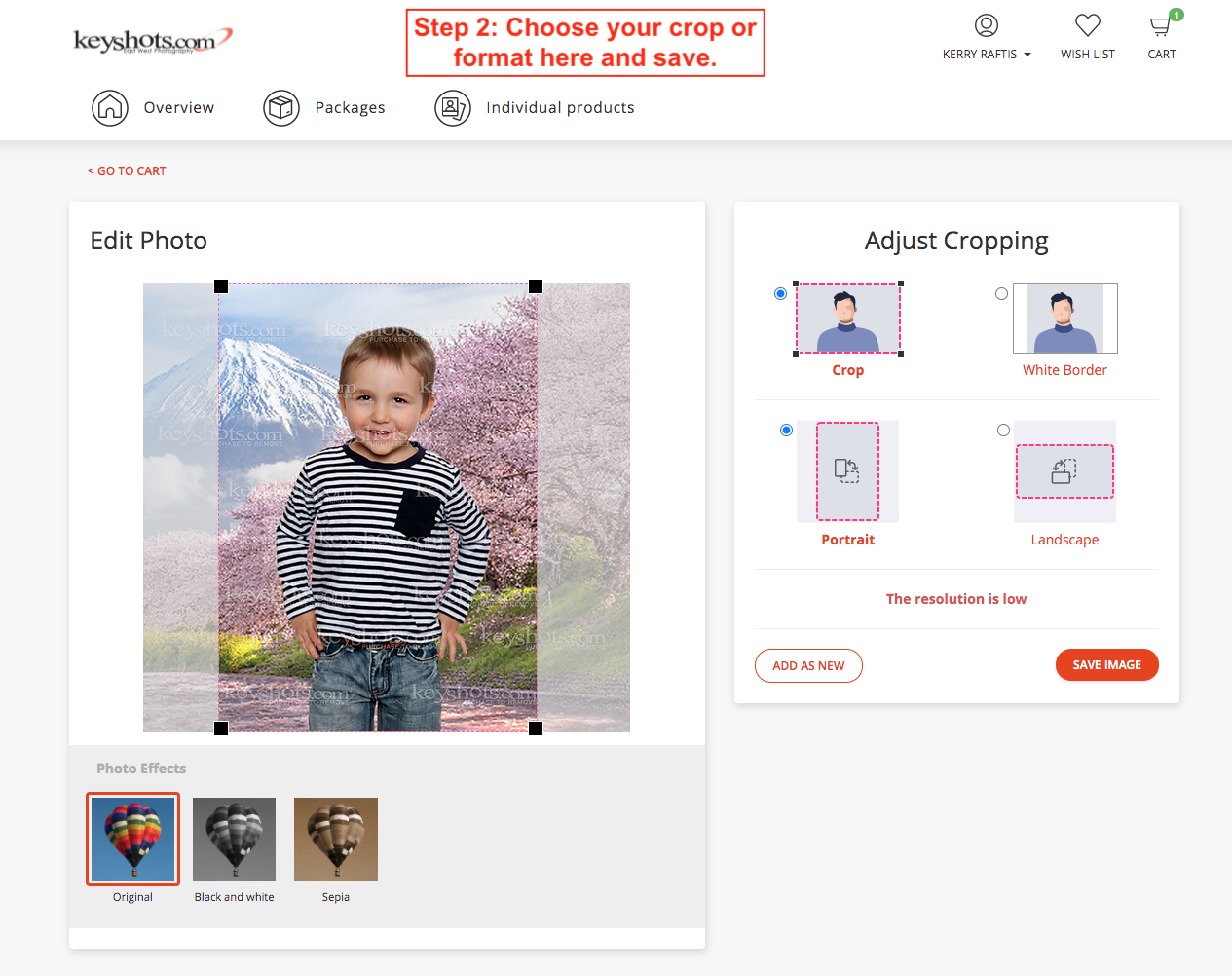This screenshot has width=1232, height=976.
Task: Click the keyshots.com logo
Action: coord(153,41)
